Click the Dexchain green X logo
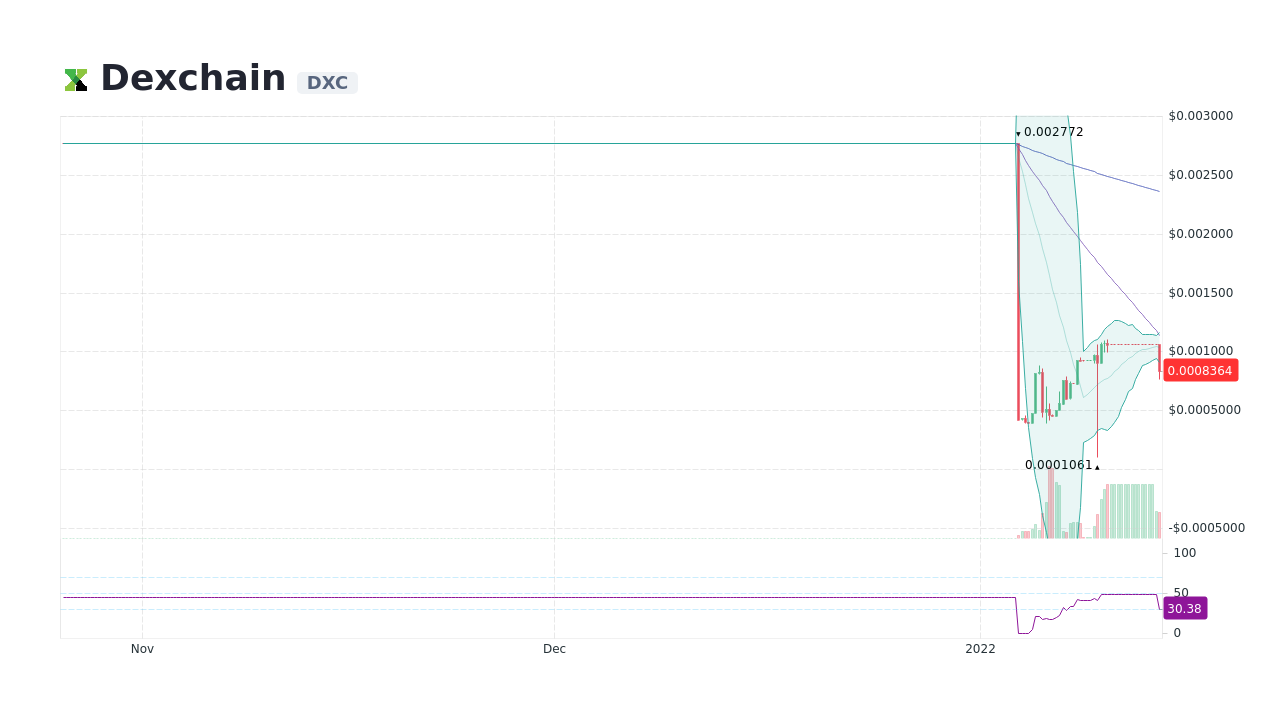This screenshot has height=720, width=1280. tap(75, 78)
